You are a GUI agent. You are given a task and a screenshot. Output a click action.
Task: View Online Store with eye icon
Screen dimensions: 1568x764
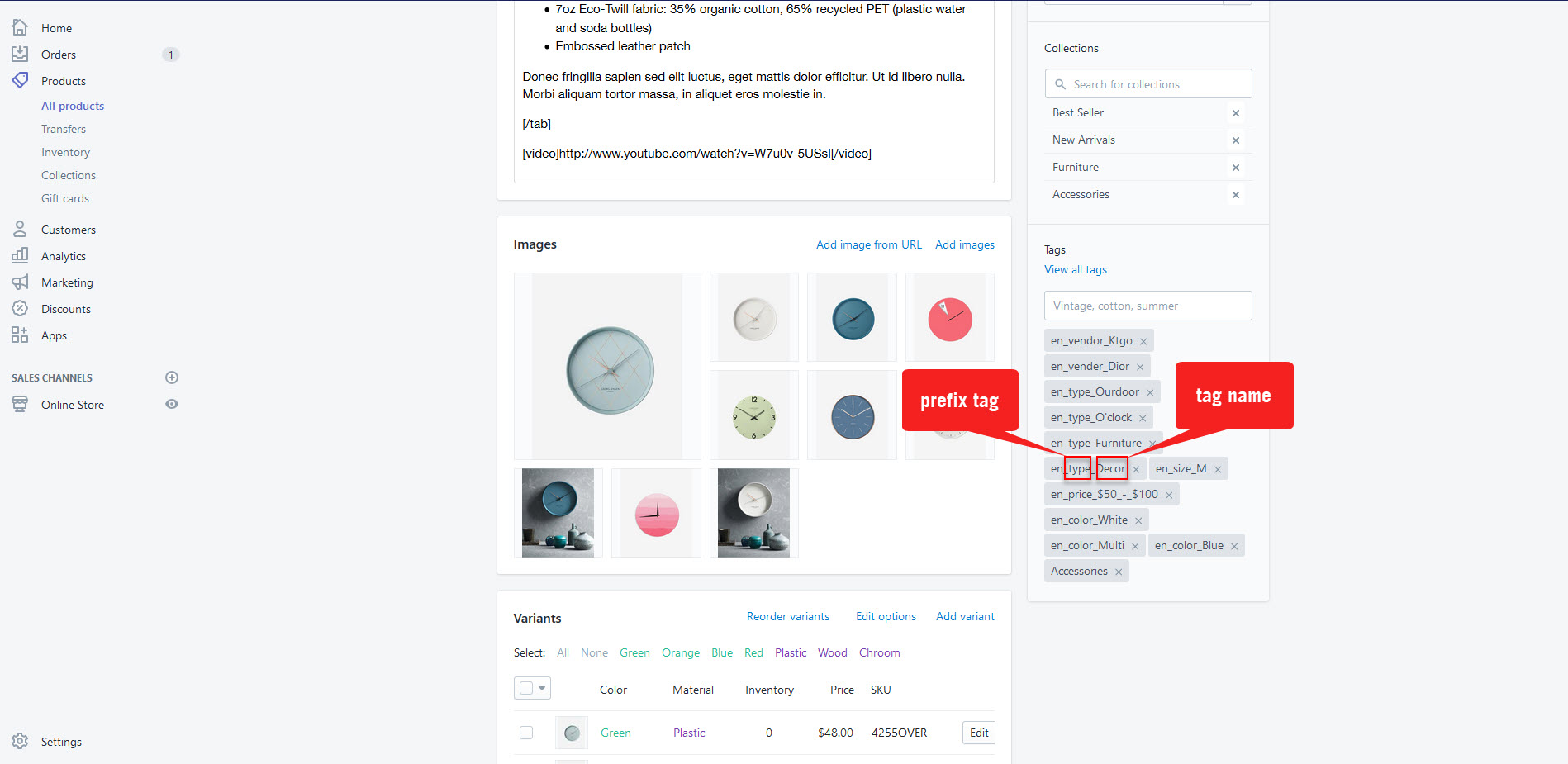pyautogui.click(x=172, y=404)
